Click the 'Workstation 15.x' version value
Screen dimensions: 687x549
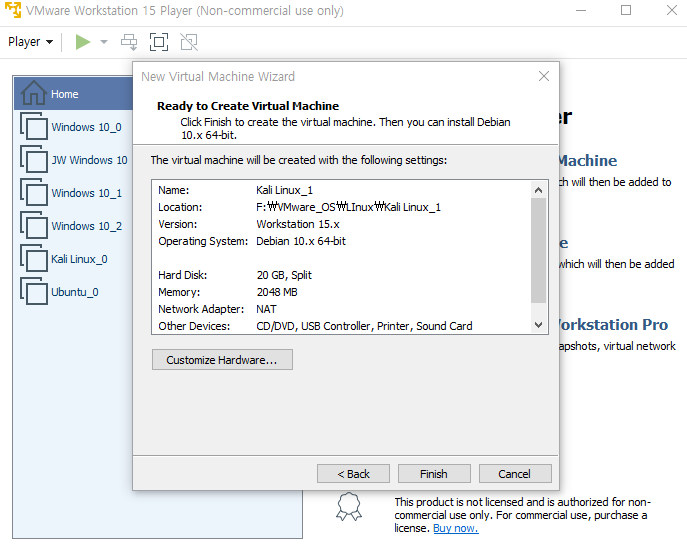pyautogui.click(x=298, y=224)
